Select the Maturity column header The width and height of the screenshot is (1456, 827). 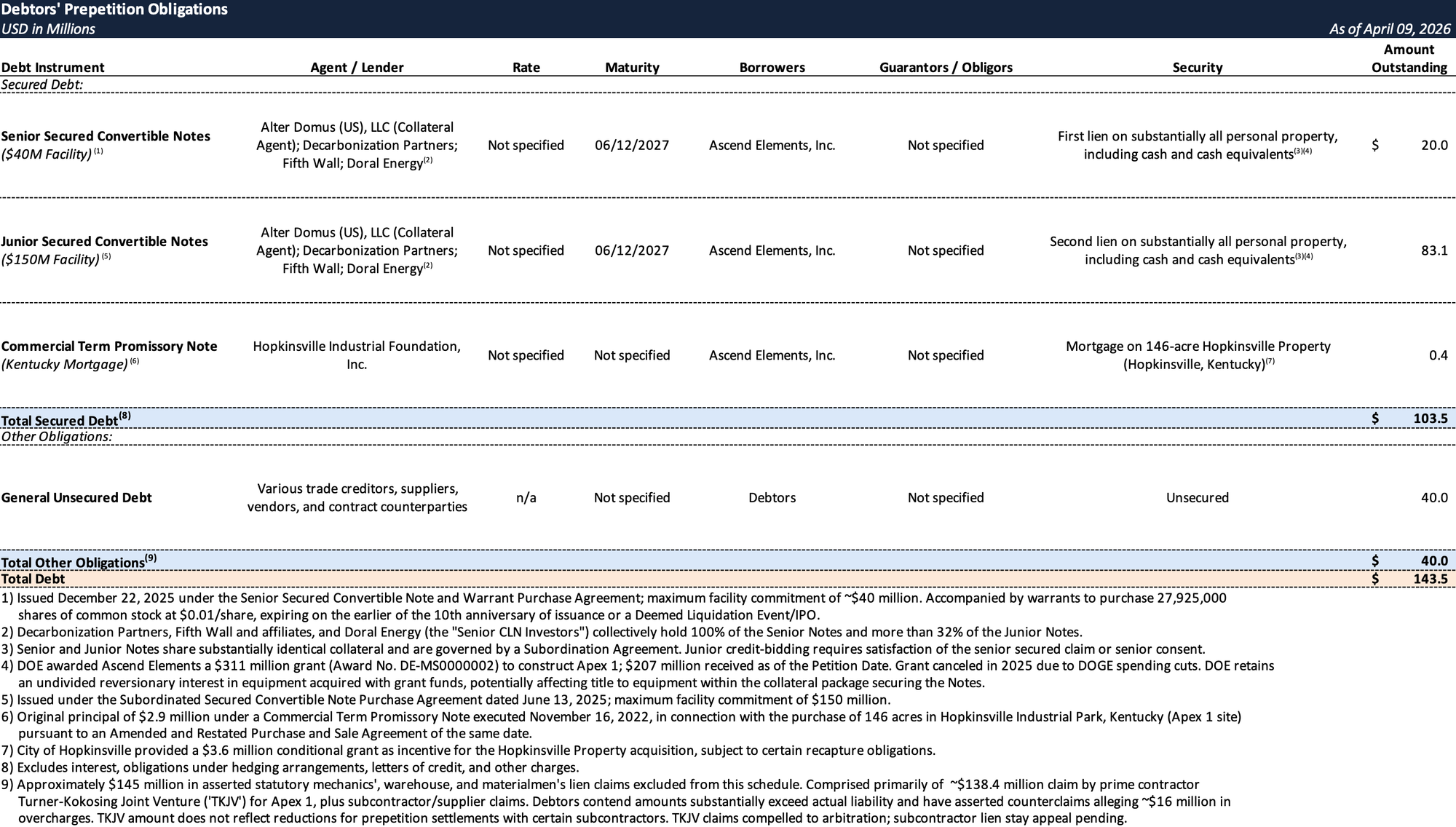coord(632,68)
